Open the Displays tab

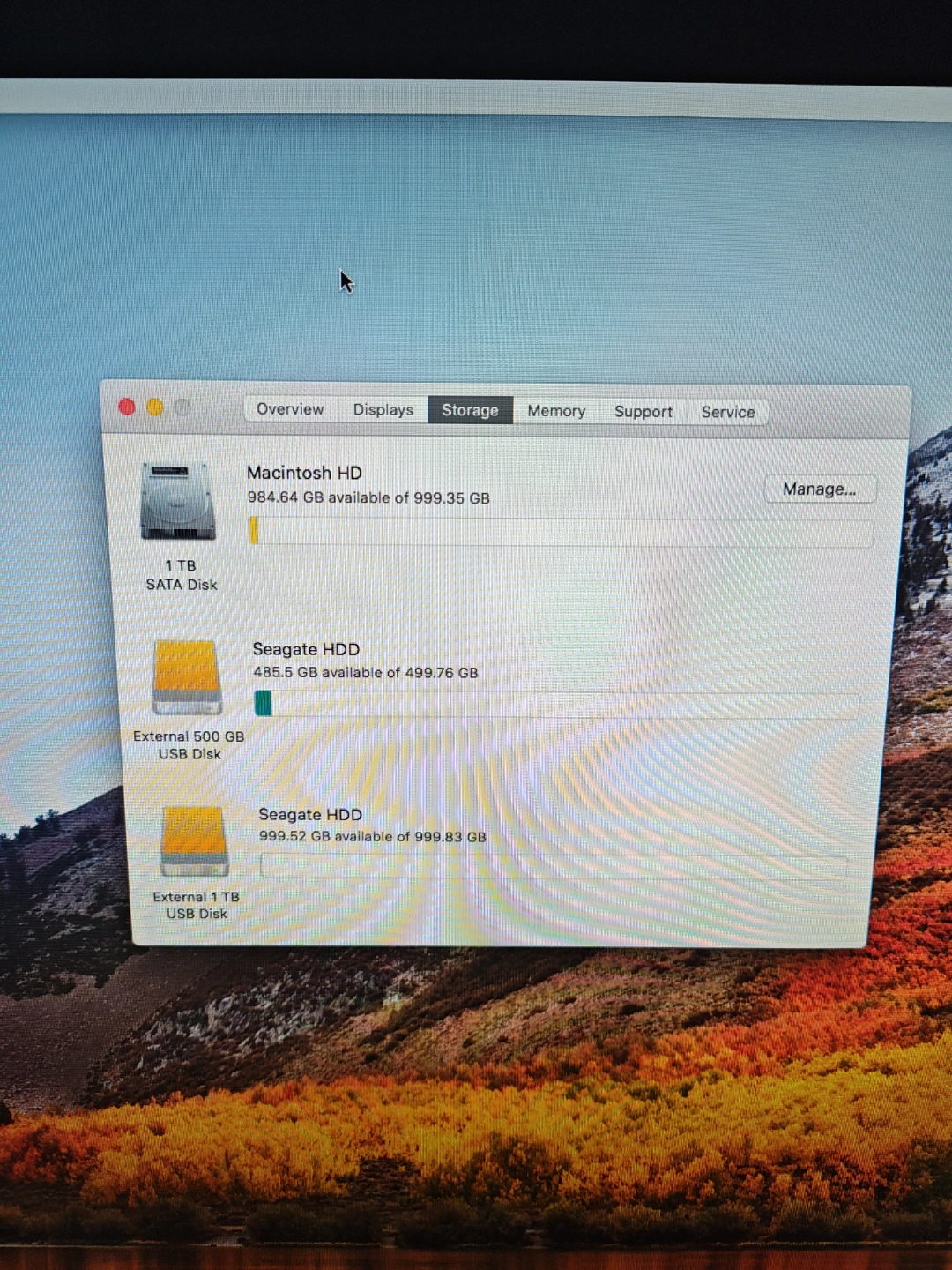point(383,410)
